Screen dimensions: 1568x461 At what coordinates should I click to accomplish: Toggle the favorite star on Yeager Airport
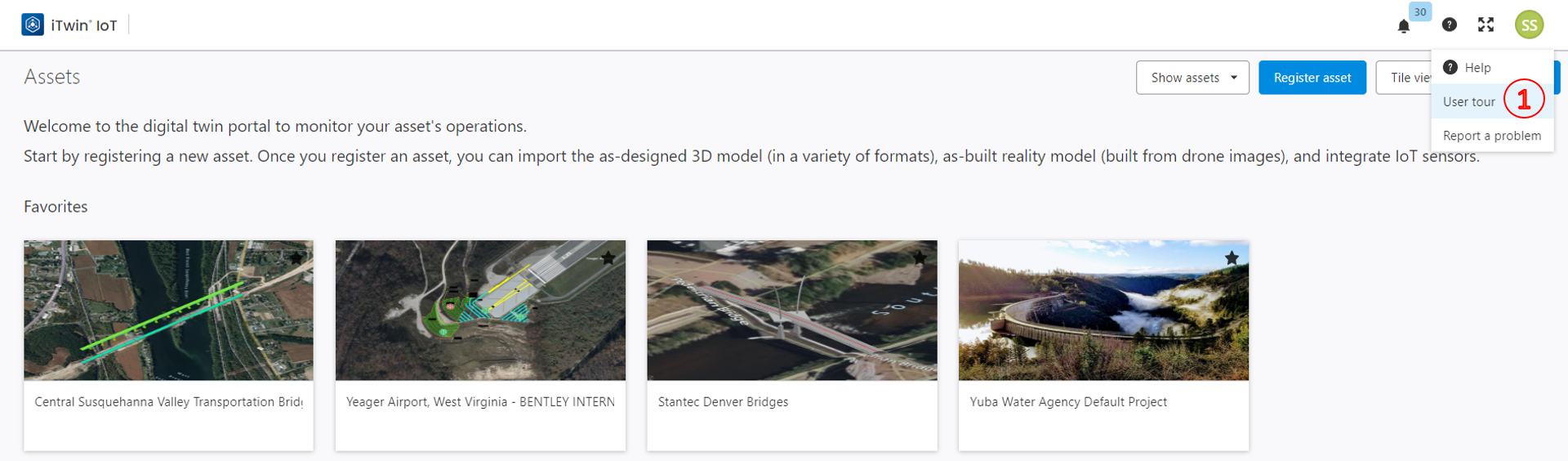click(608, 258)
